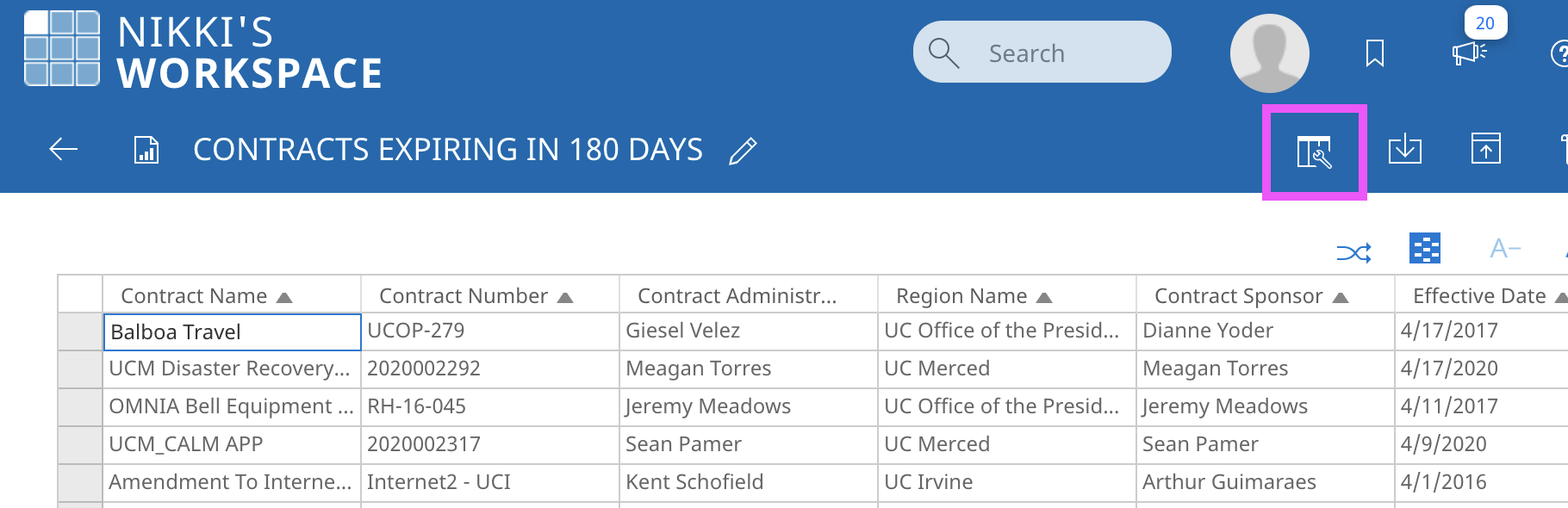Click the report chart icon beside title
The width and height of the screenshot is (1568, 508).
[146, 150]
